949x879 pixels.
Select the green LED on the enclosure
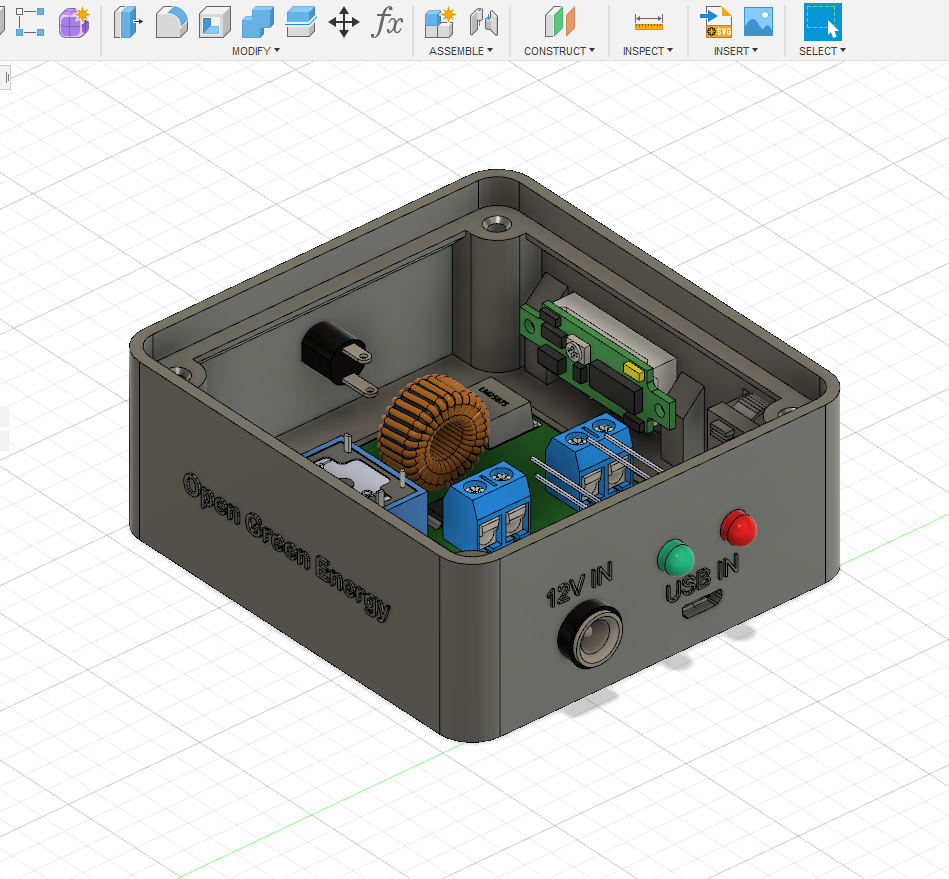(x=675, y=558)
